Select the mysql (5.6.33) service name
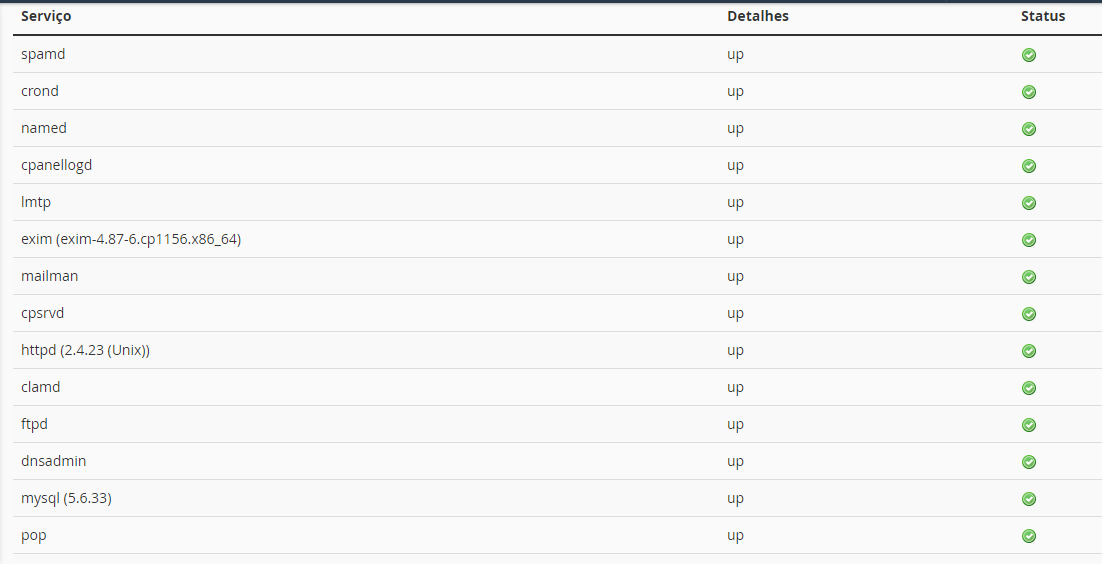This screenshot has height=564, width=1102. coord(66,499)
